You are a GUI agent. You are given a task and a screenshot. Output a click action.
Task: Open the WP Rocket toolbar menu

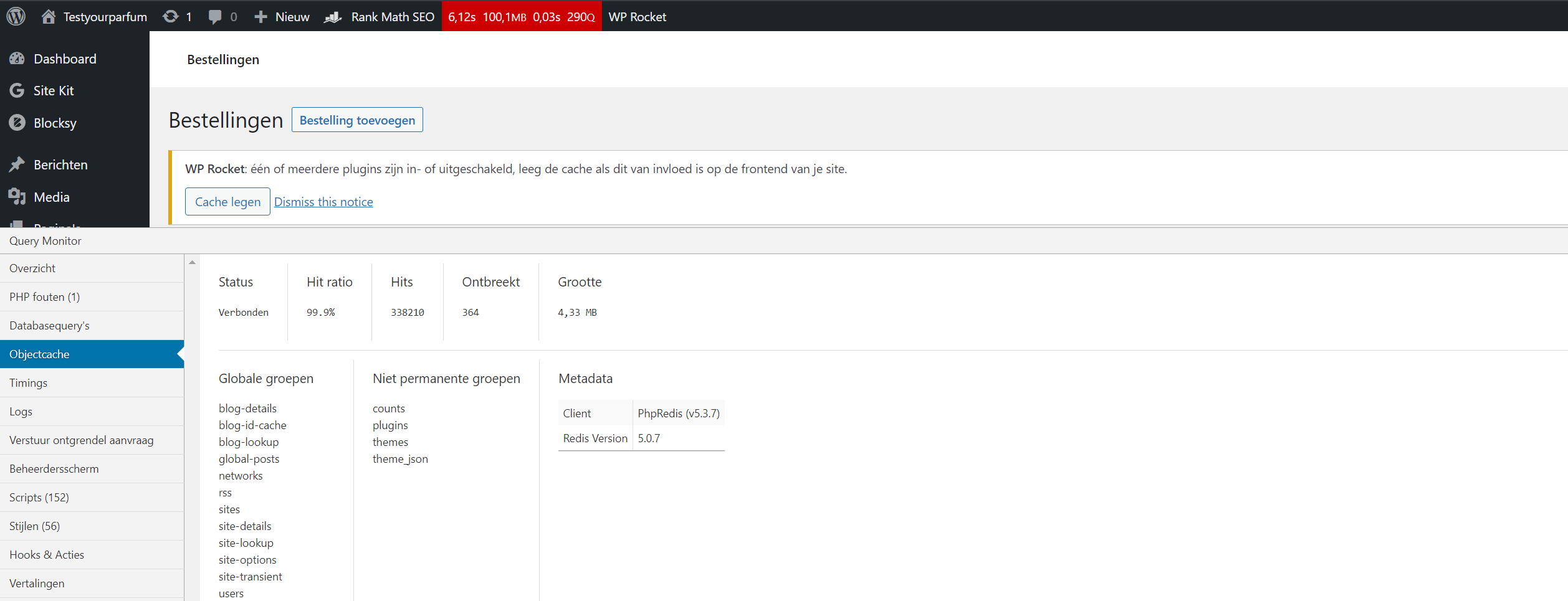(637, 16)
